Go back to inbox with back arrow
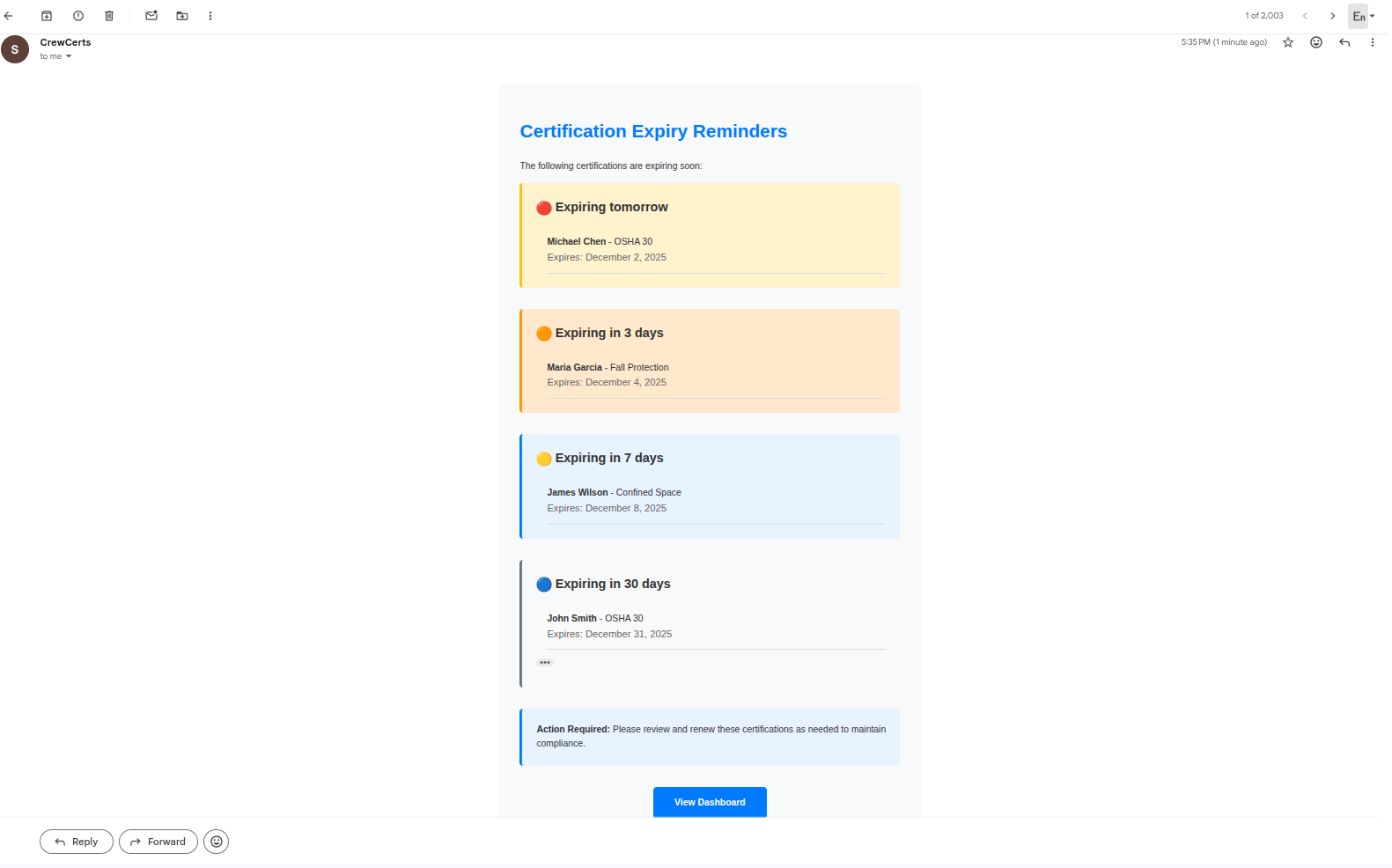Image resolution: width=1392 pixels, height=868 pixels. (x=8, y=16)
